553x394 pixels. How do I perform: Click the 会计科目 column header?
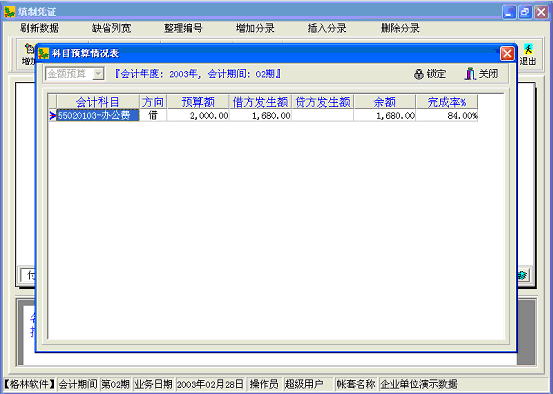pyautogui.click(x=98, y=102)
